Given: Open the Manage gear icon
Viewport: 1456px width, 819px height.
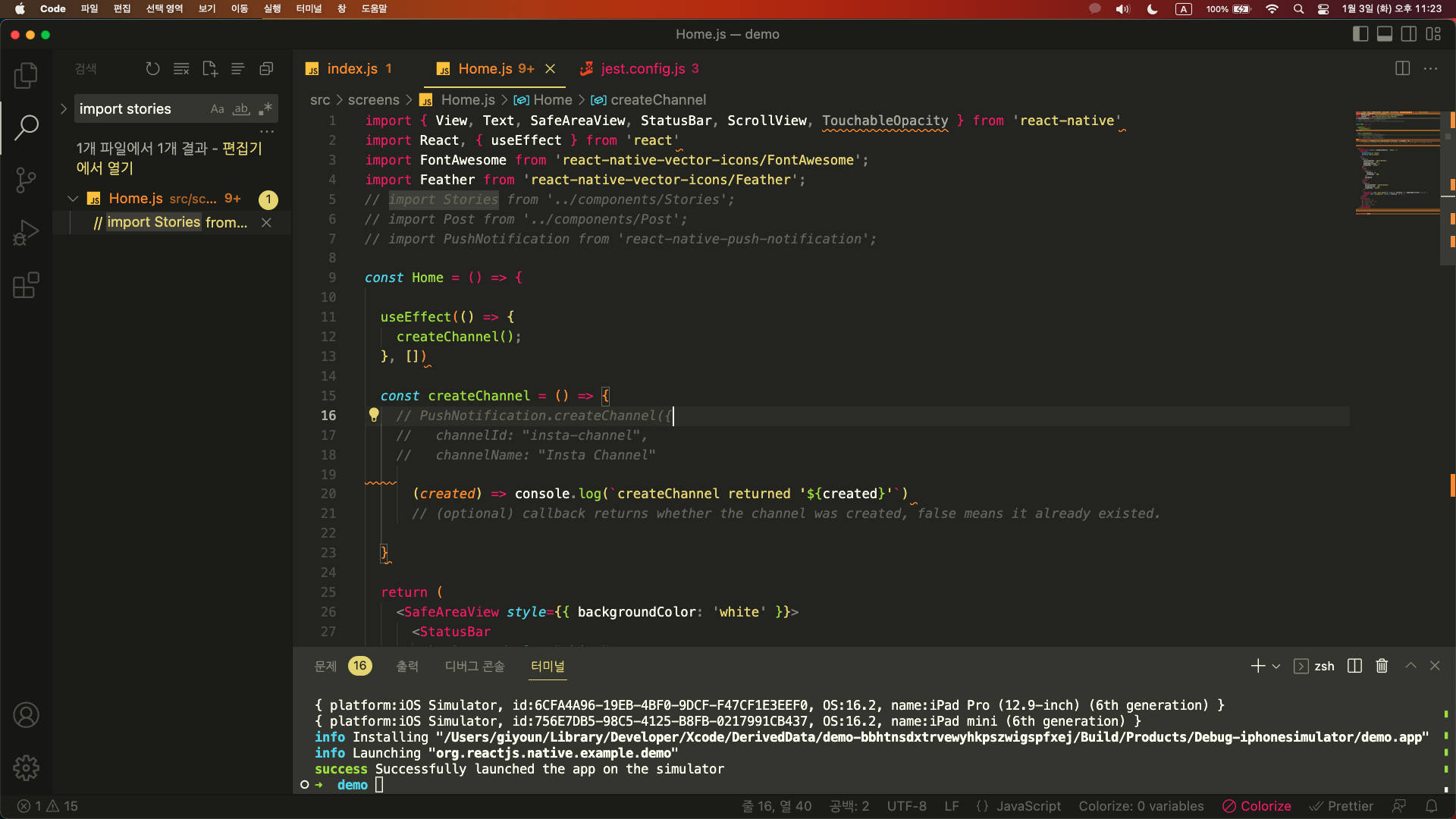Looking at the screenshot, I should [26, 767].
